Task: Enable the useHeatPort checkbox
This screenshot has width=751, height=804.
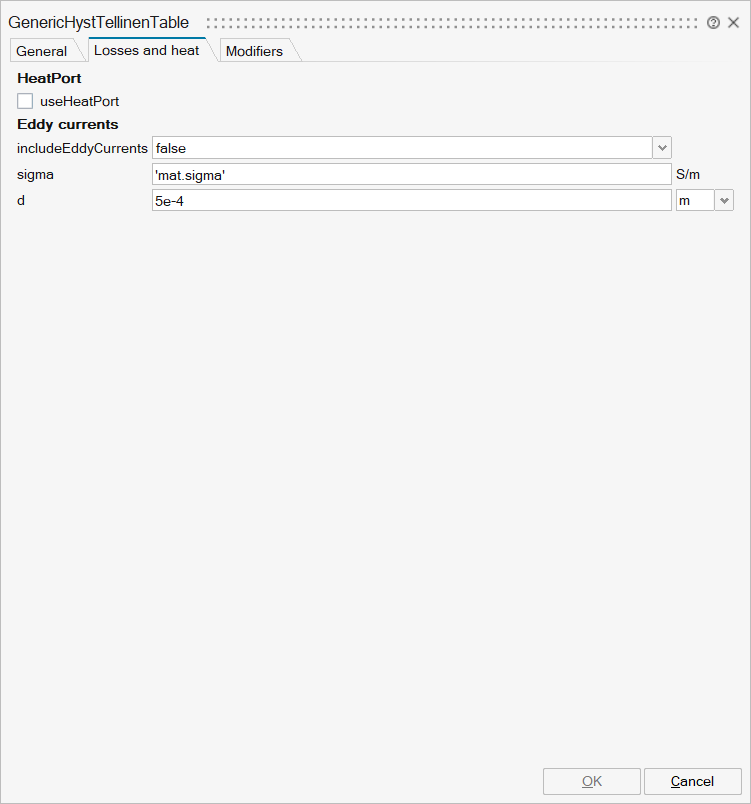Action: point(25,101)
